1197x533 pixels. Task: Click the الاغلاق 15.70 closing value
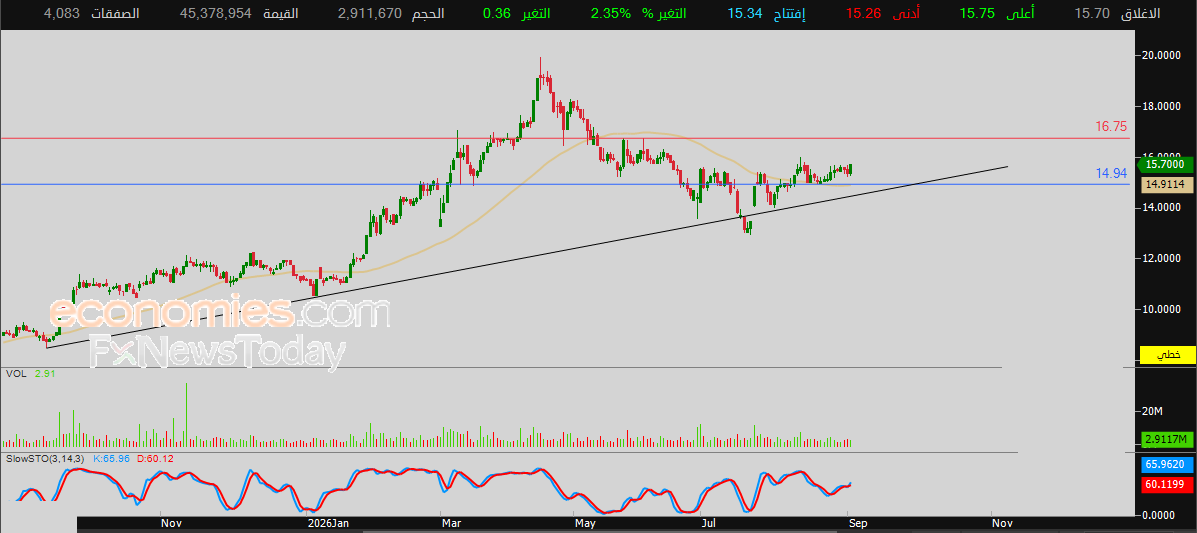click(x=1092, y=14)
